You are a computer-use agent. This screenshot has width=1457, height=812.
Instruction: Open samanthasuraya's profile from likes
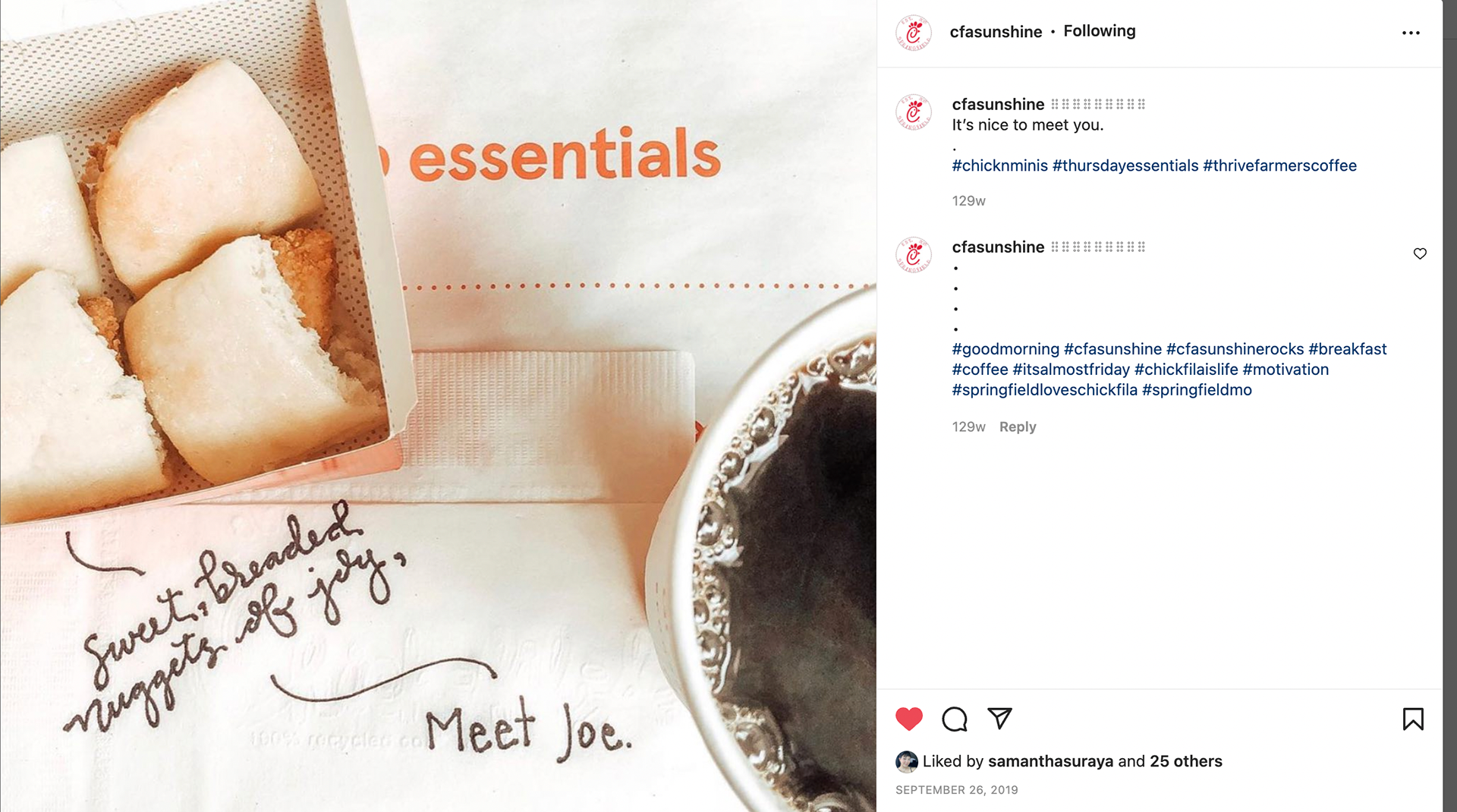pyautogui.click(x=1050, y=761)
